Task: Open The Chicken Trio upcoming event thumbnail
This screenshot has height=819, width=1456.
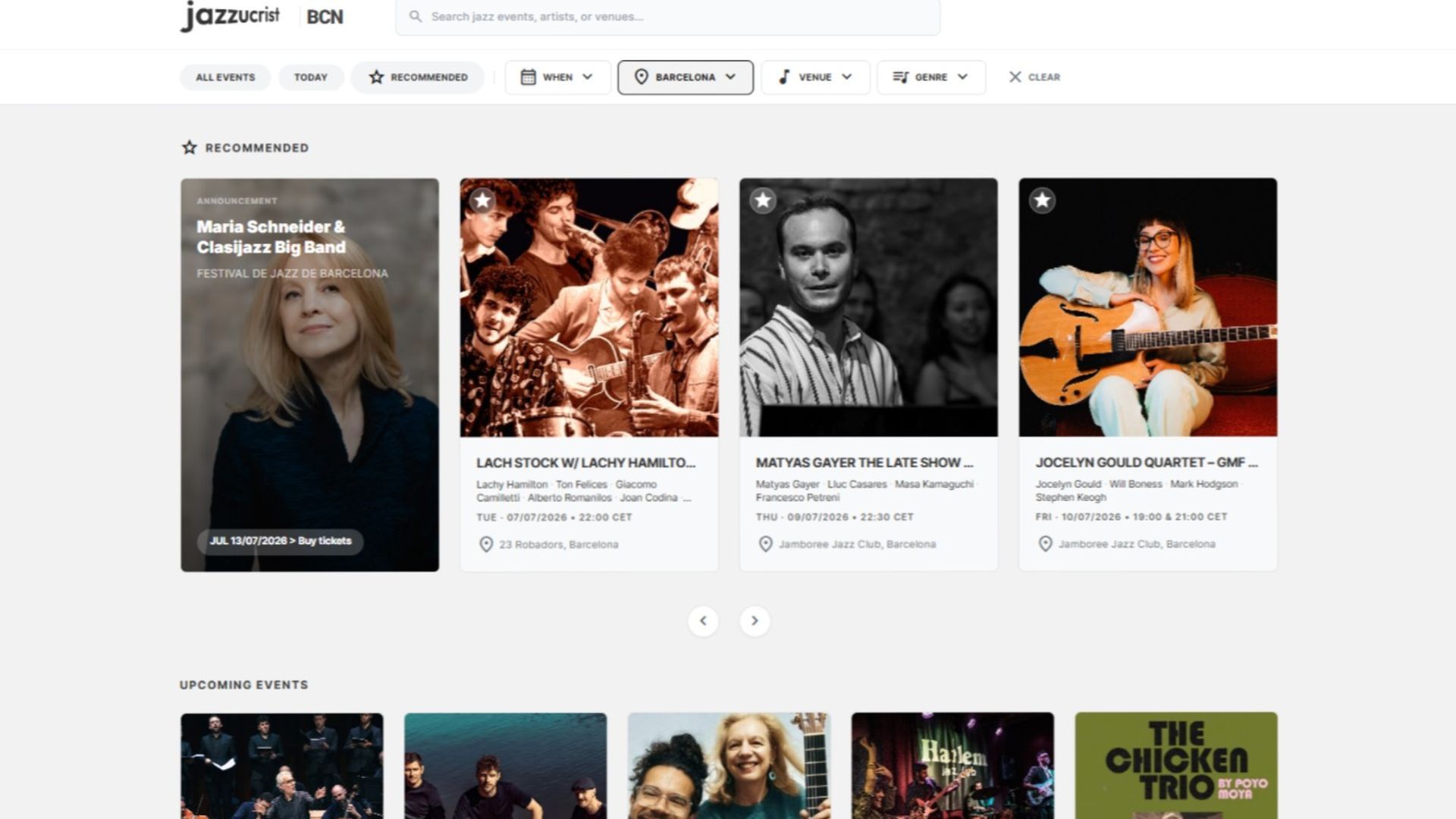Action: tap(1176, 766)
